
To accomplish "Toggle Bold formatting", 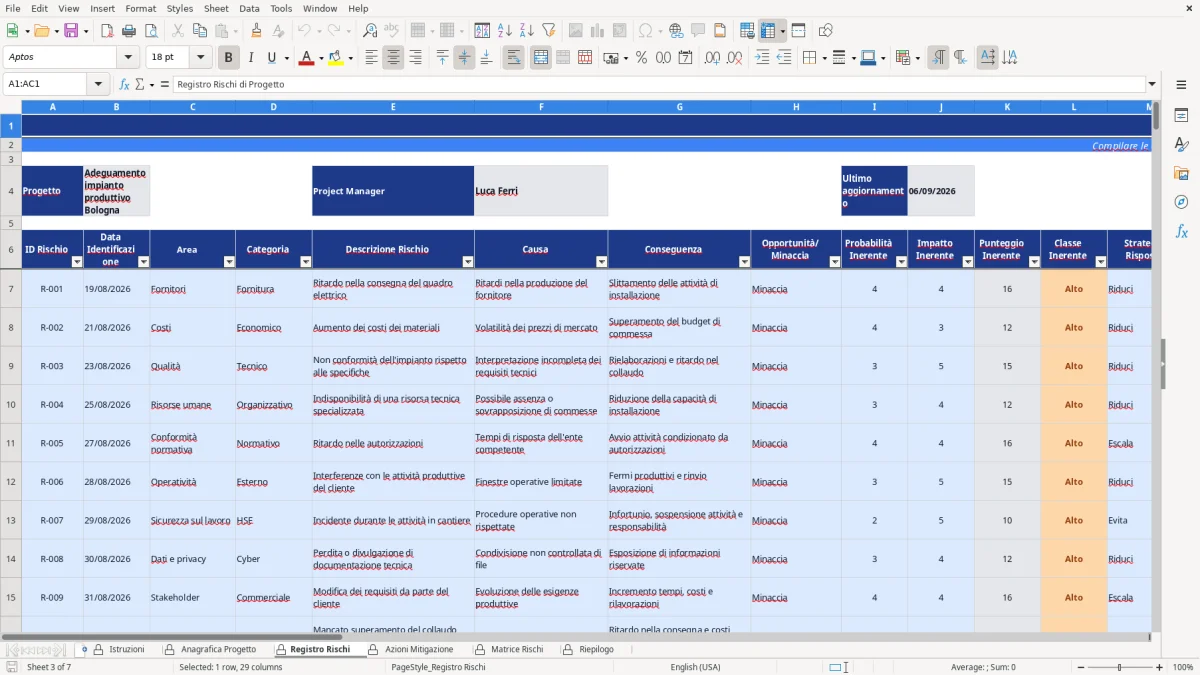I will click(228, 58).
